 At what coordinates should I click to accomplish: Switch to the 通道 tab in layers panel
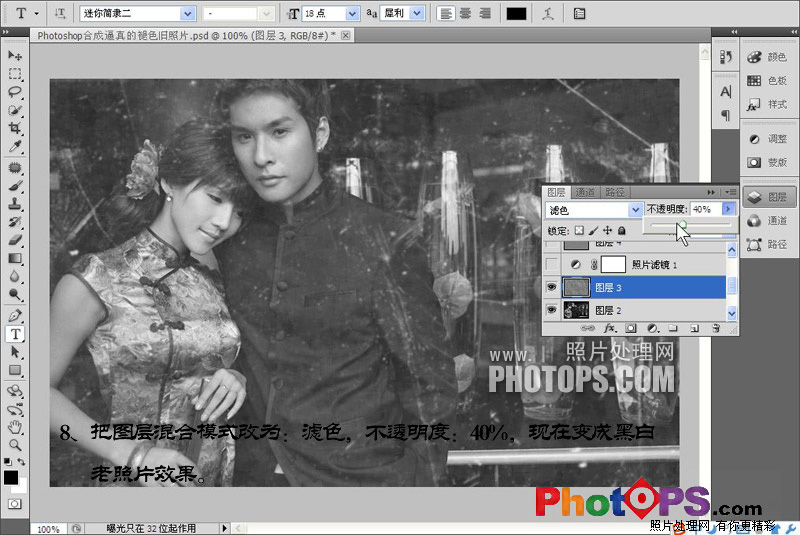(x=585, y=192)
